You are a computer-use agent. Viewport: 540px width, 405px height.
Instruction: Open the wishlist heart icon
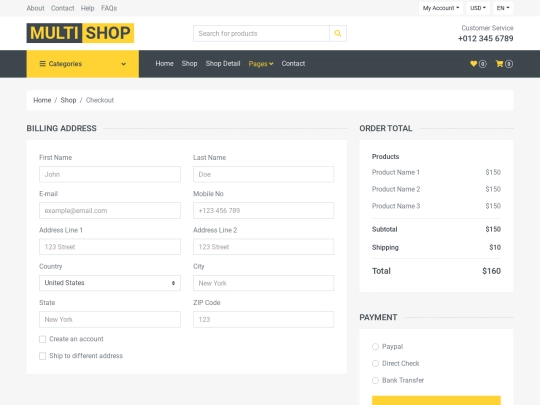point(474,64)
